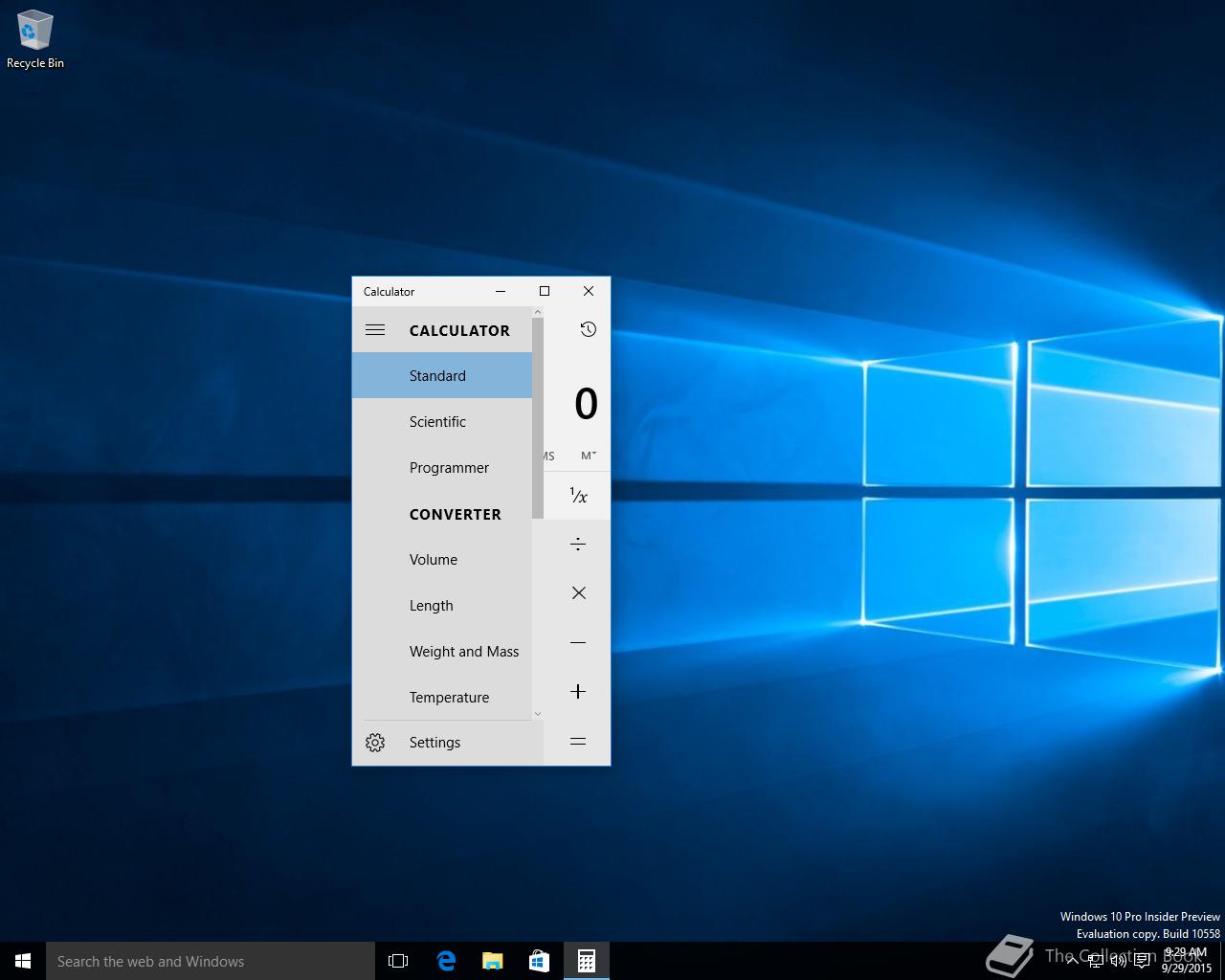Click the menu scrollbar down arrow
The height and width of the screenshot is (980, 1225).
(538, 713)
